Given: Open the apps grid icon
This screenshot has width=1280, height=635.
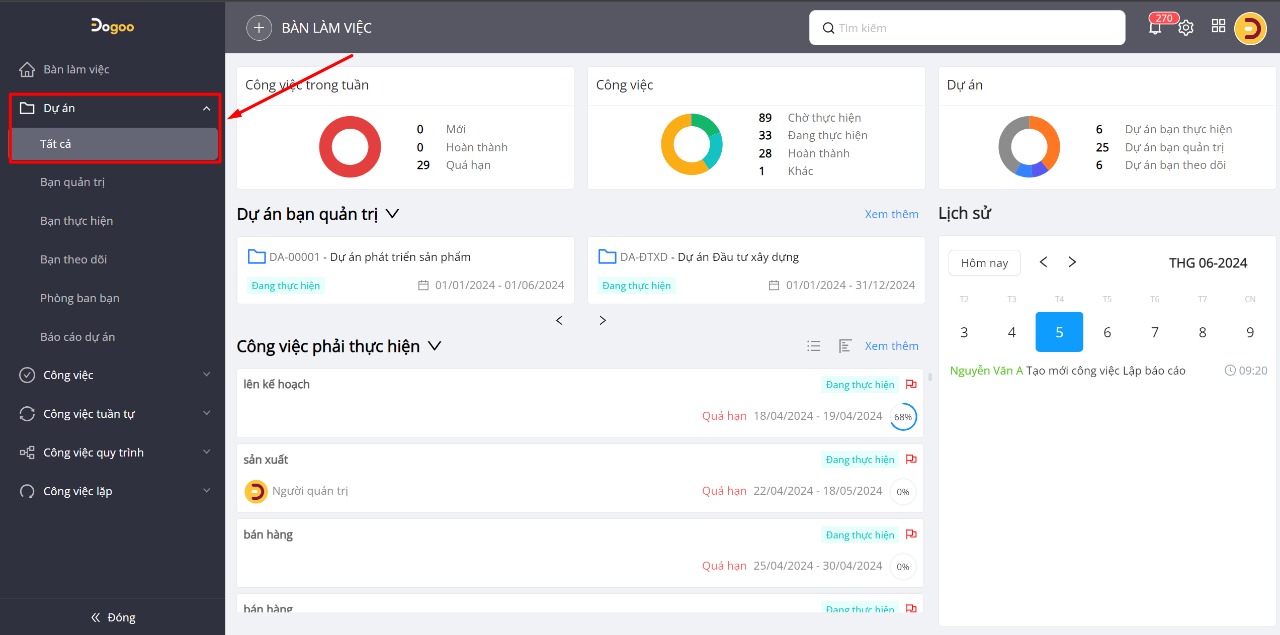Looking at the screenshot, I should click(1218, 27).
